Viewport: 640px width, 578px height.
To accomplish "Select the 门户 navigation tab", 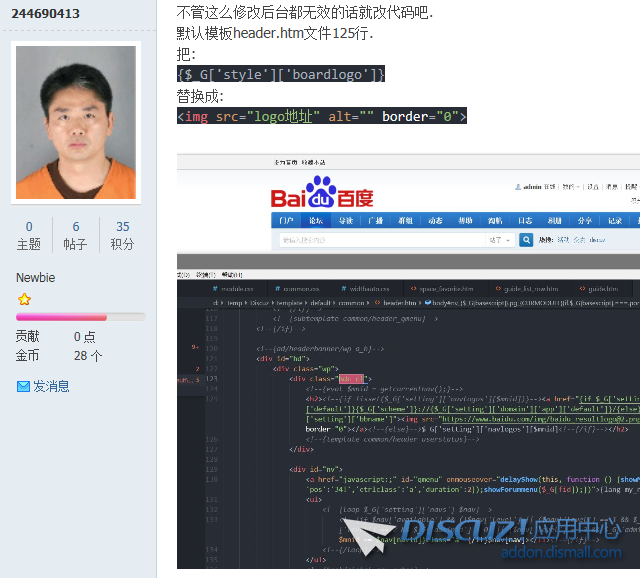I will (287, 221).
